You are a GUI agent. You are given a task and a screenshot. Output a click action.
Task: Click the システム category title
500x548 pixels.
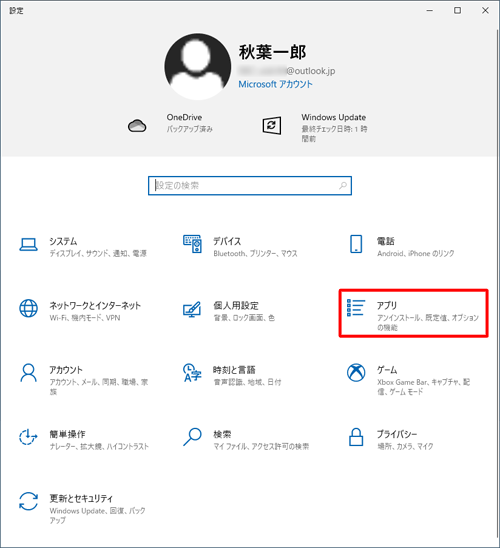tap(63, 241)
